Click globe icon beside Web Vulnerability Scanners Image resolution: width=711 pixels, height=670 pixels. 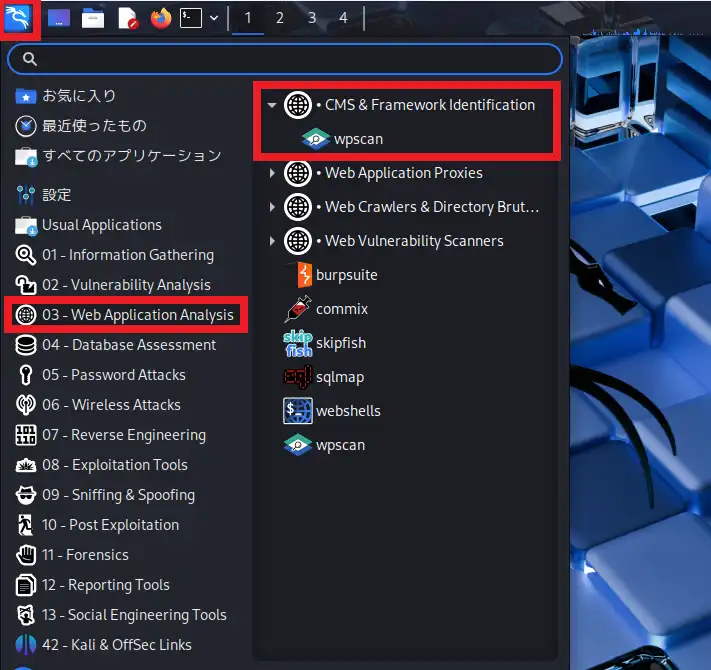(298, 241)
